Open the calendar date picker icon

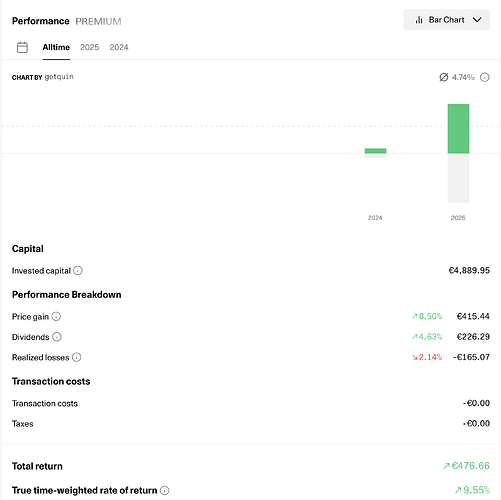pyautogui.click(x=22, y=47)
